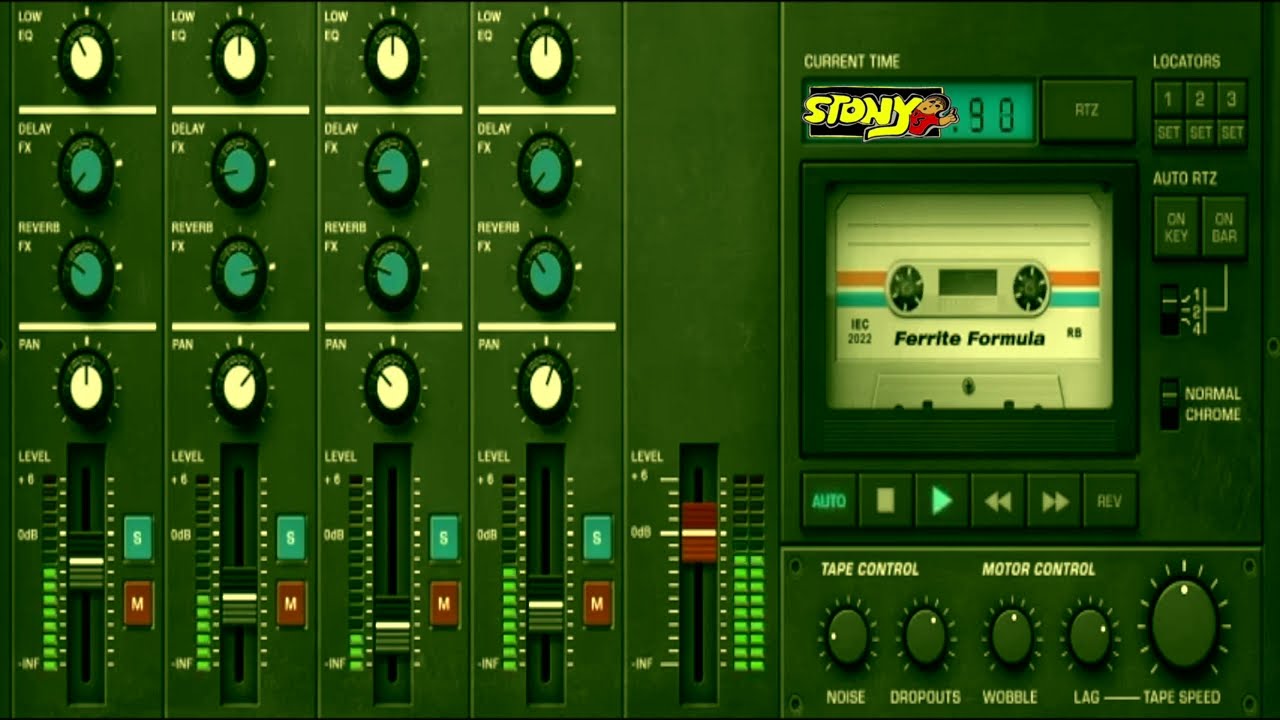Image resolution: width=1280 pixels, height=720 pixels.
Task: Flip the NORMAL/CHROME tape switch
Action: (x=1169, y=404)
